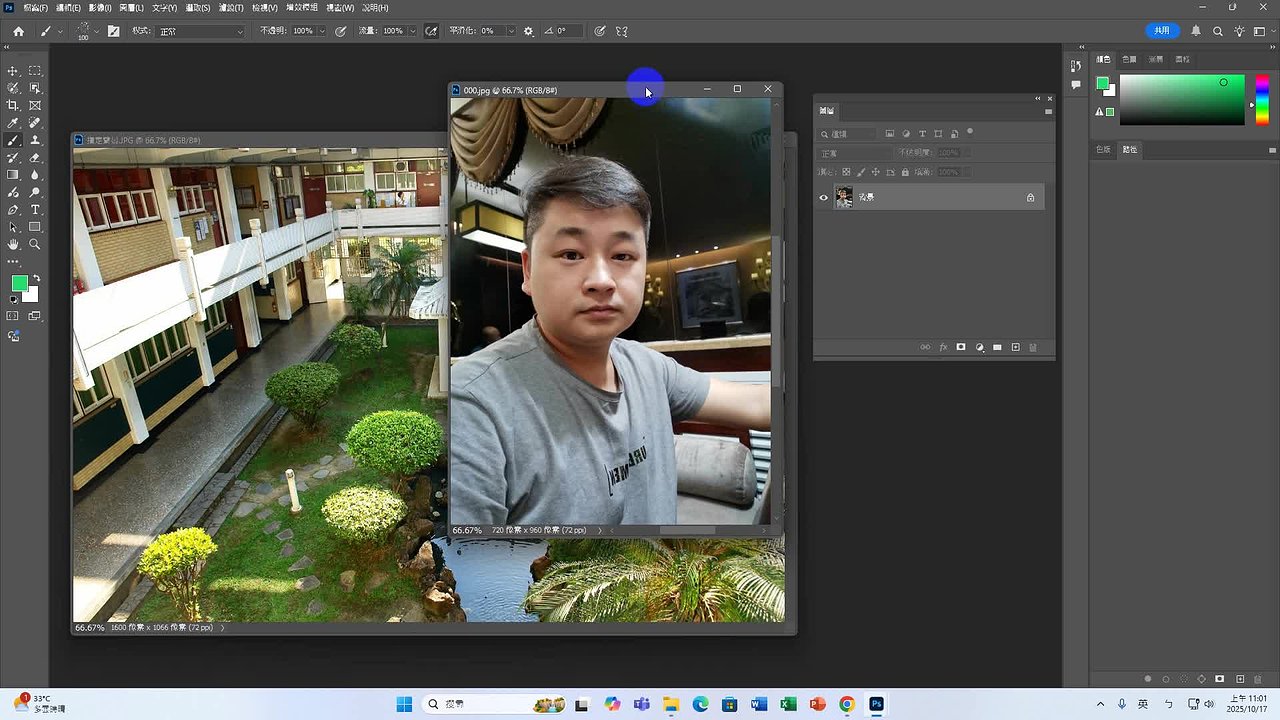Expand the flow value dropdown
Image resolution: width=1280 pixels, height=720 pixels.
click(412, 31)
